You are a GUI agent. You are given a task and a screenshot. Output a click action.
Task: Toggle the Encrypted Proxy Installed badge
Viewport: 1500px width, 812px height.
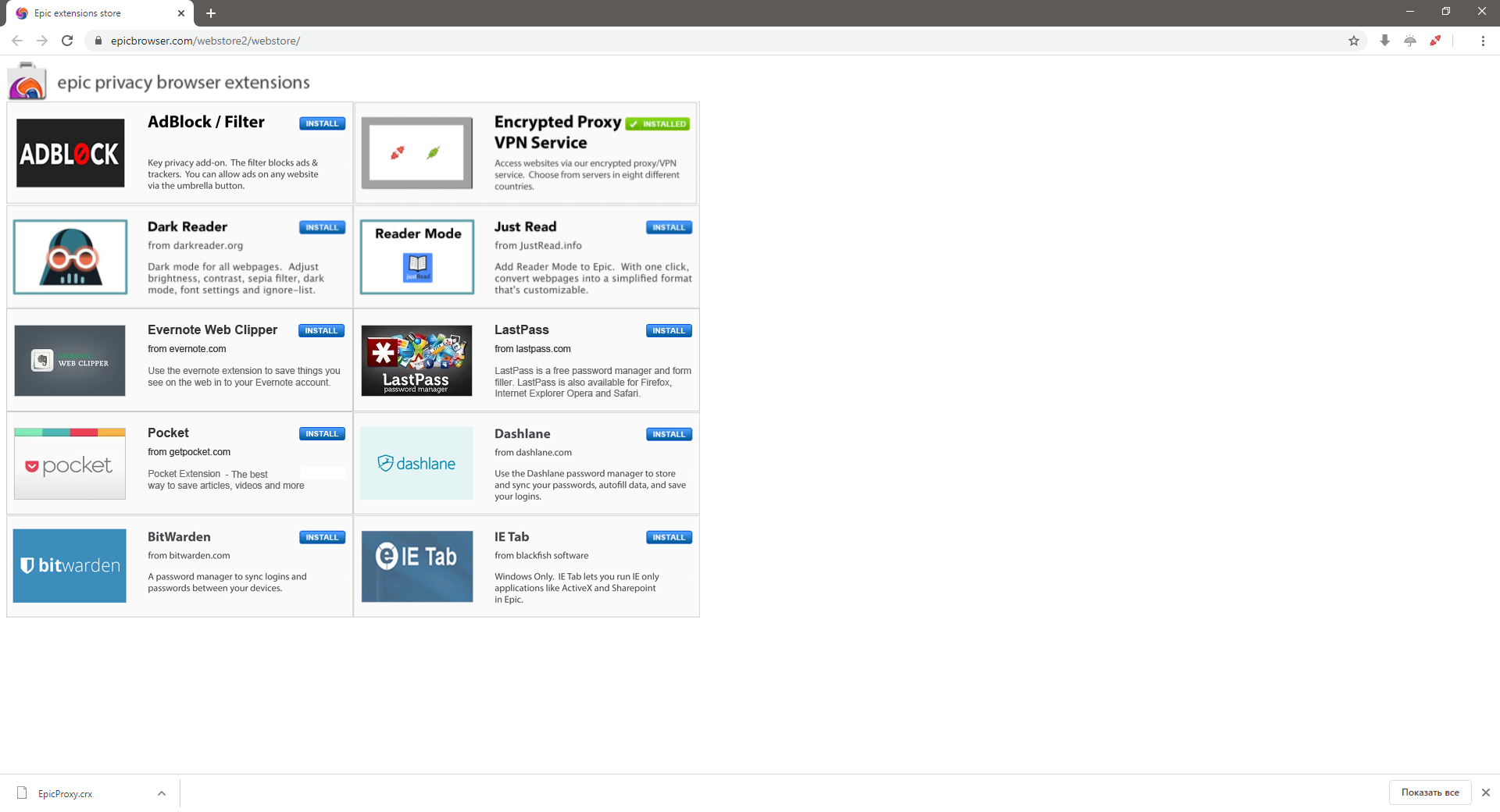pyautogui.click(x=658, y=124)
